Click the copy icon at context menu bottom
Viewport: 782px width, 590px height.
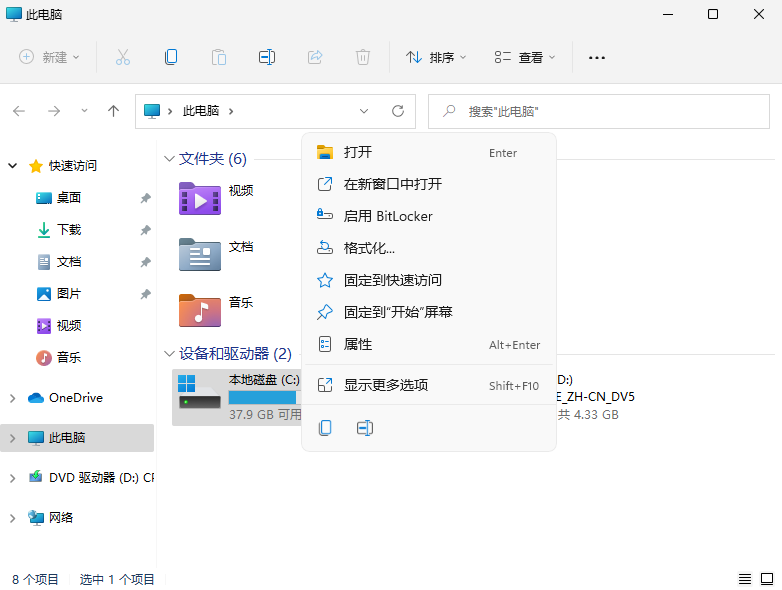325,428
